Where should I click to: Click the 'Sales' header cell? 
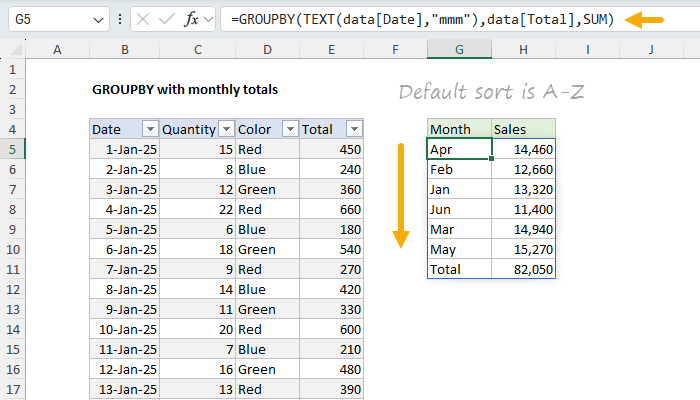point(523,129)
